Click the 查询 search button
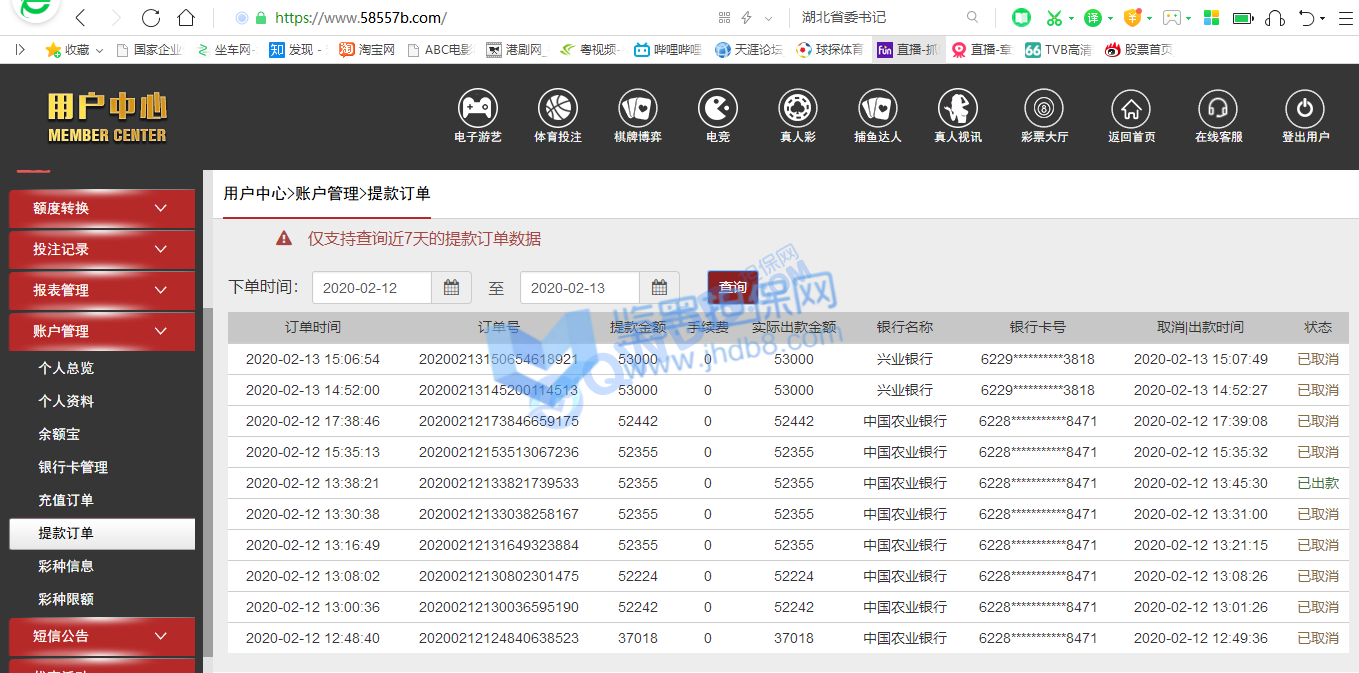This screenshot has width=1359, height=673. coord(732,287)
